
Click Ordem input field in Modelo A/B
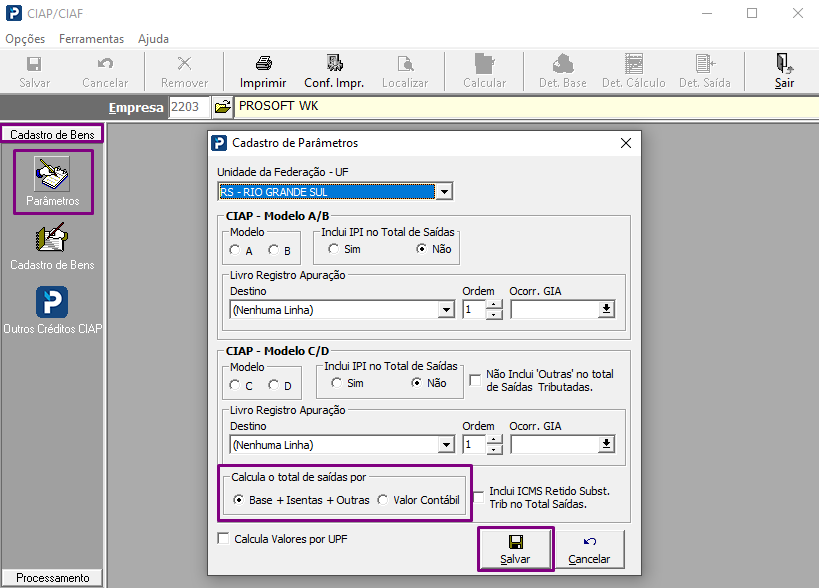pyautogui.click(x=474, y=310)
